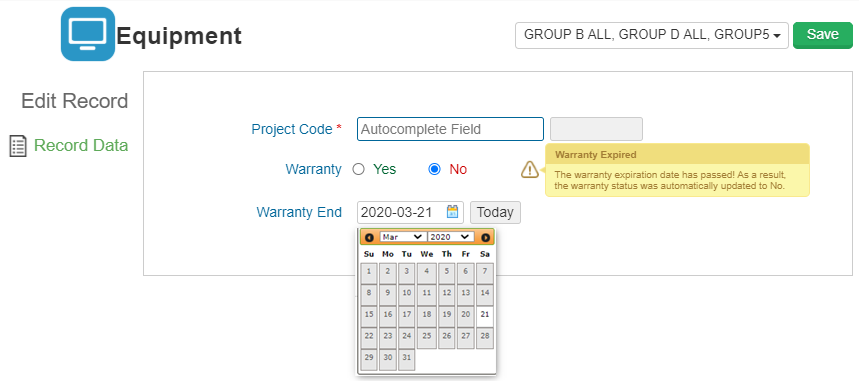Screen dimensions: 859x381
Task: Expand the GROUP B ALL groups dropdown
Action: coord(652,35)
